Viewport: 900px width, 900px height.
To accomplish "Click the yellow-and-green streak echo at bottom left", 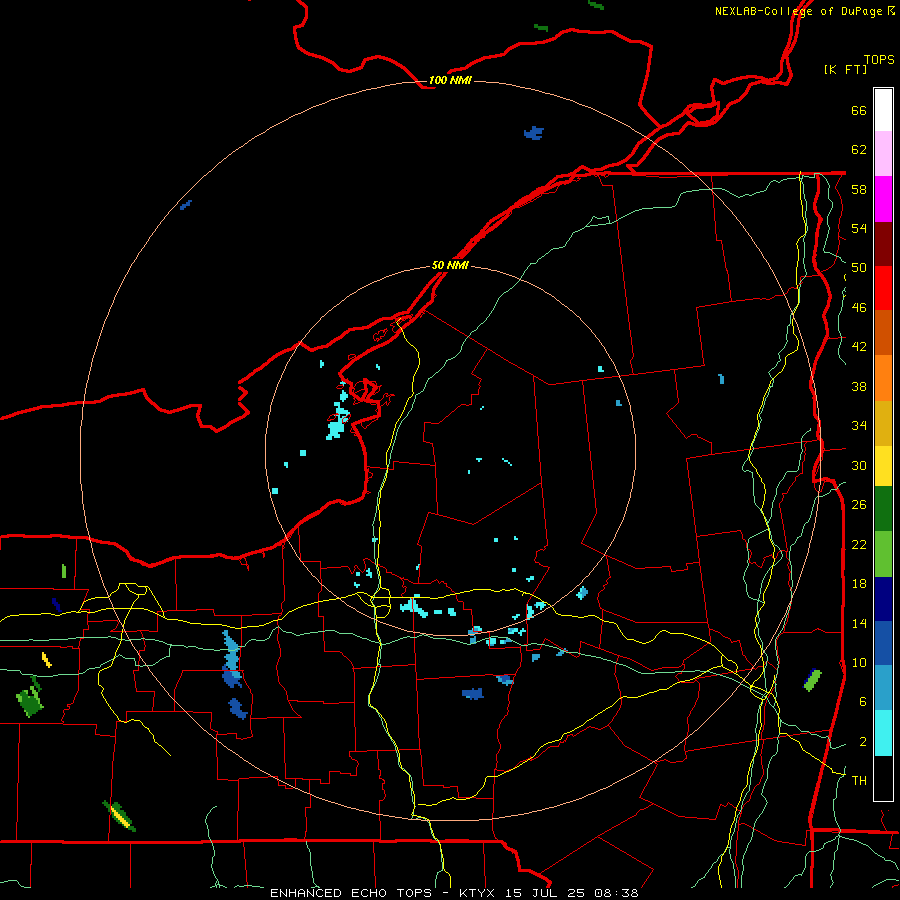I will (119, 816).
